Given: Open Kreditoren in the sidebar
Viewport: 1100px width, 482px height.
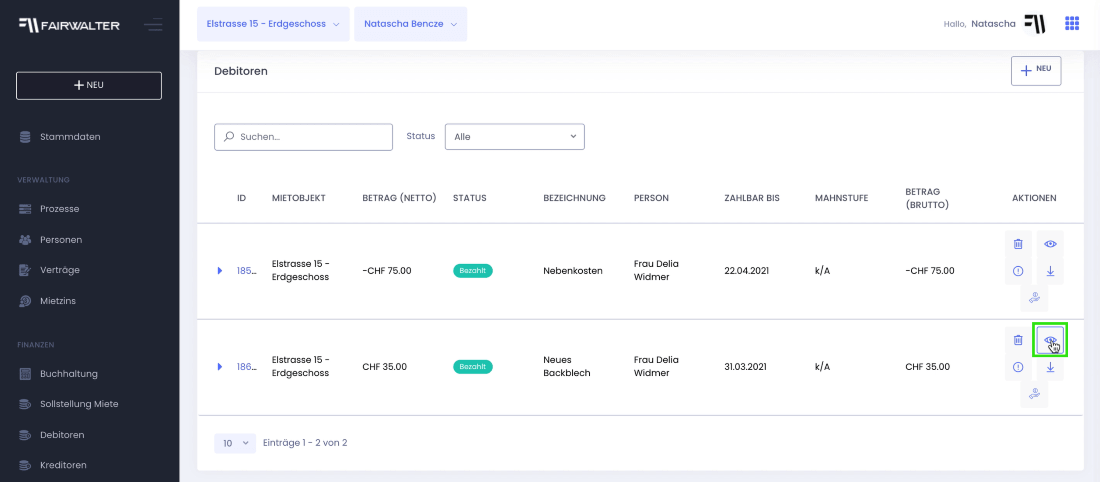Looking at the screenshot, I should pyautogui.click(x=63, y=465).
